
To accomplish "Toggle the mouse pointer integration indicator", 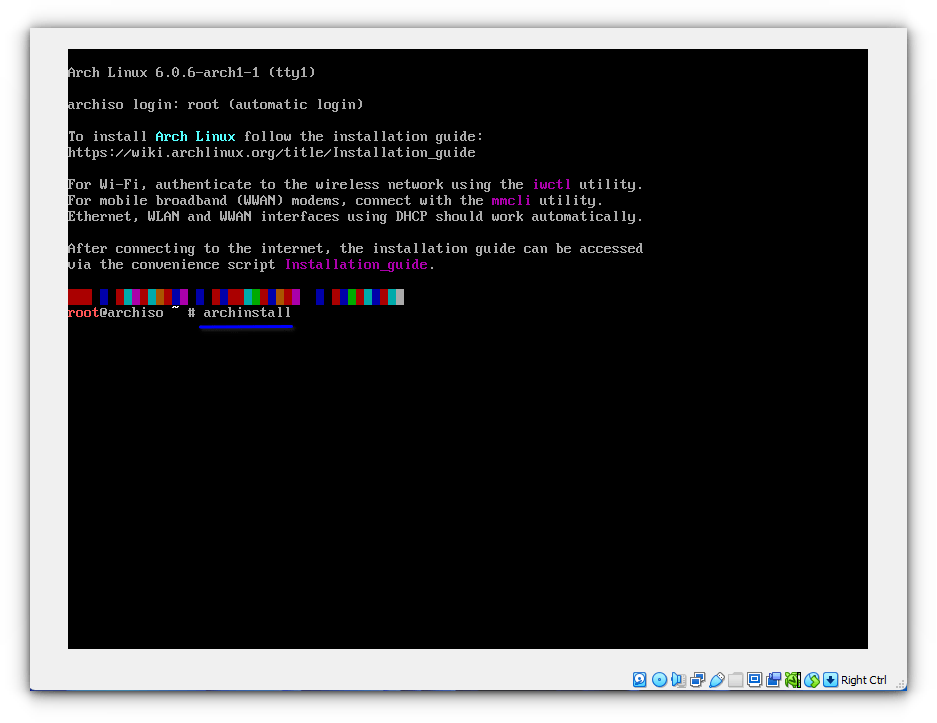I will point(811,679).
